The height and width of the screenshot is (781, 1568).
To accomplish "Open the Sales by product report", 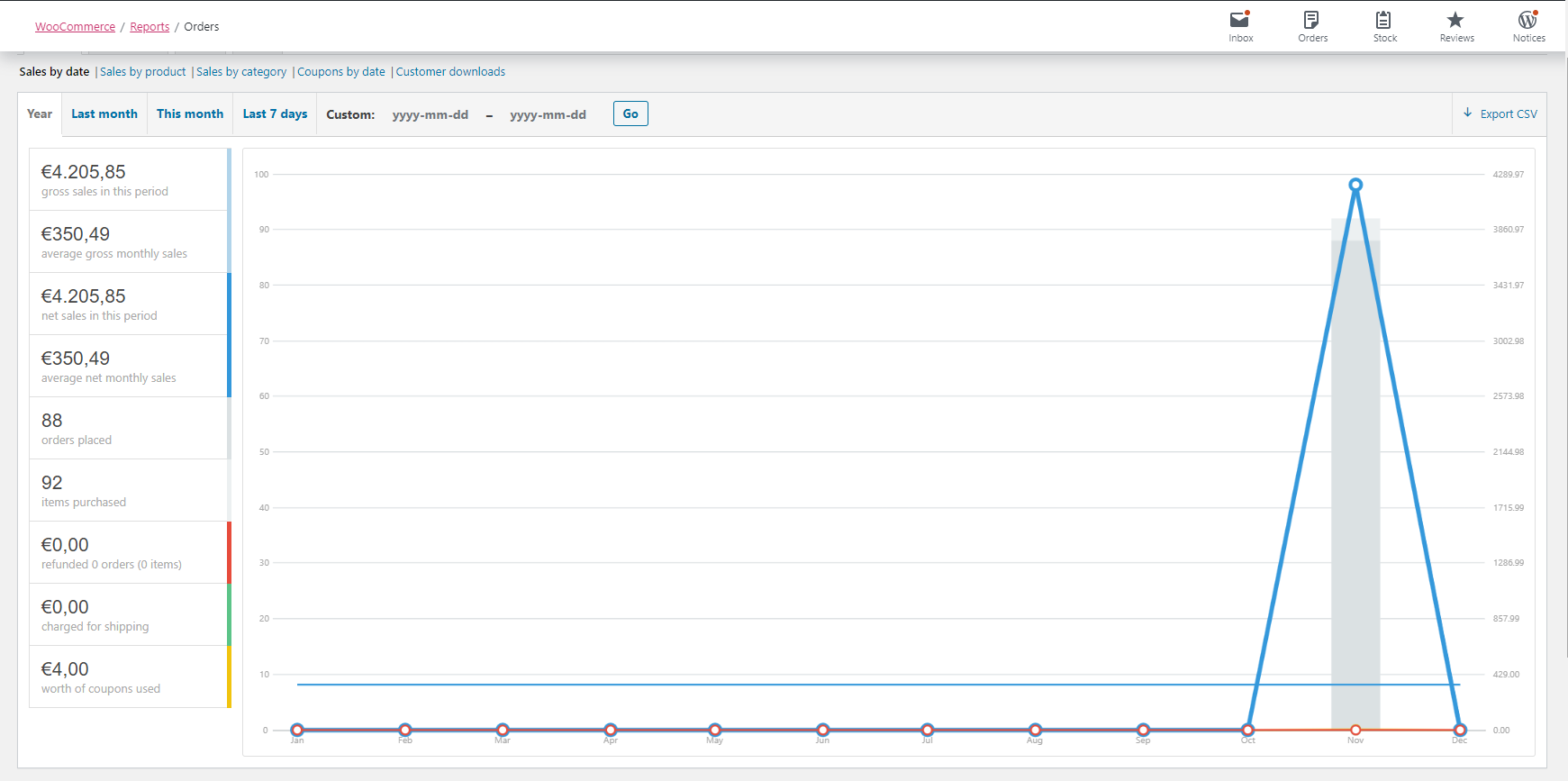I will [142, 72].
